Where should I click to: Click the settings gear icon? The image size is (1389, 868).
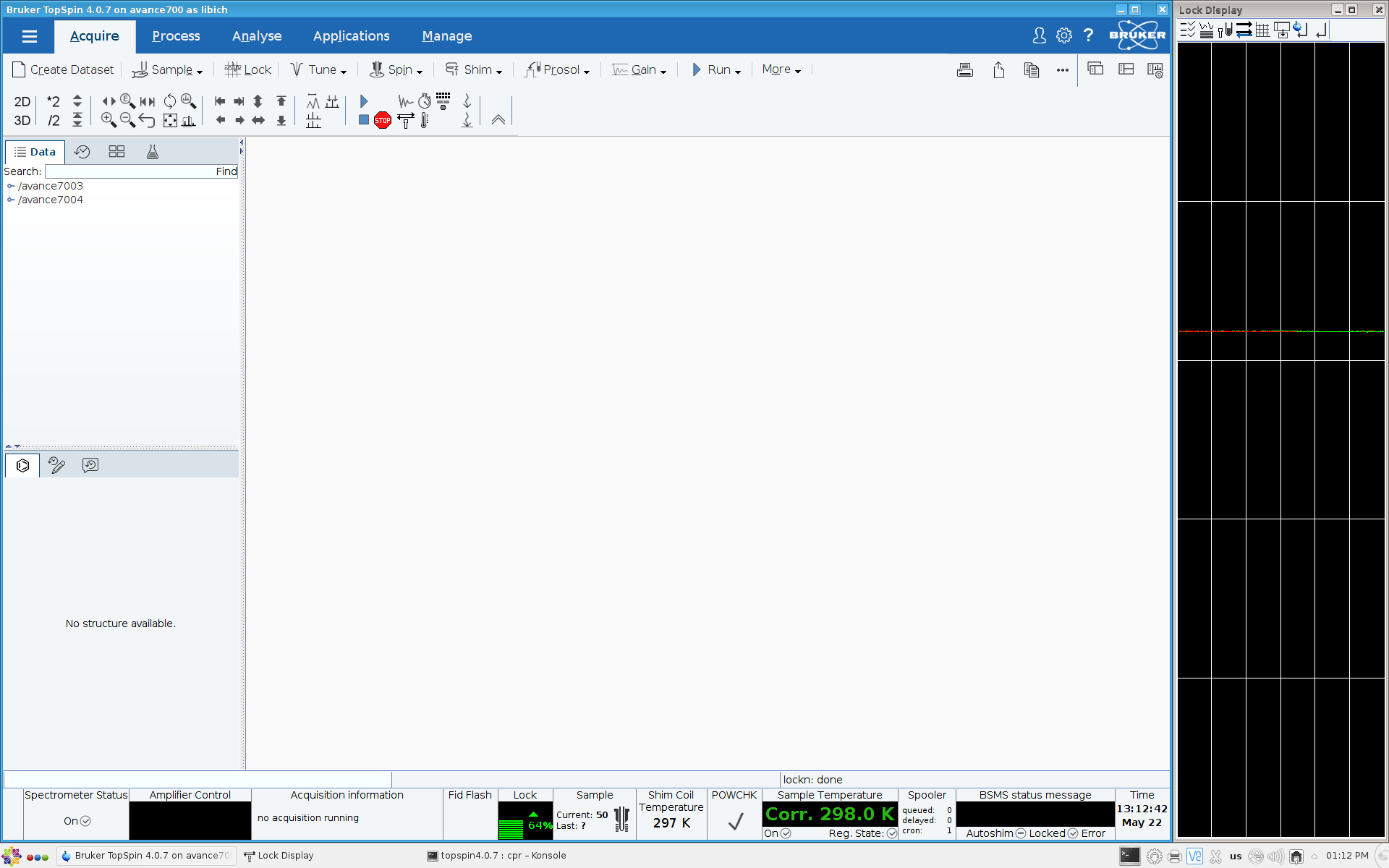coord(1063,35)
